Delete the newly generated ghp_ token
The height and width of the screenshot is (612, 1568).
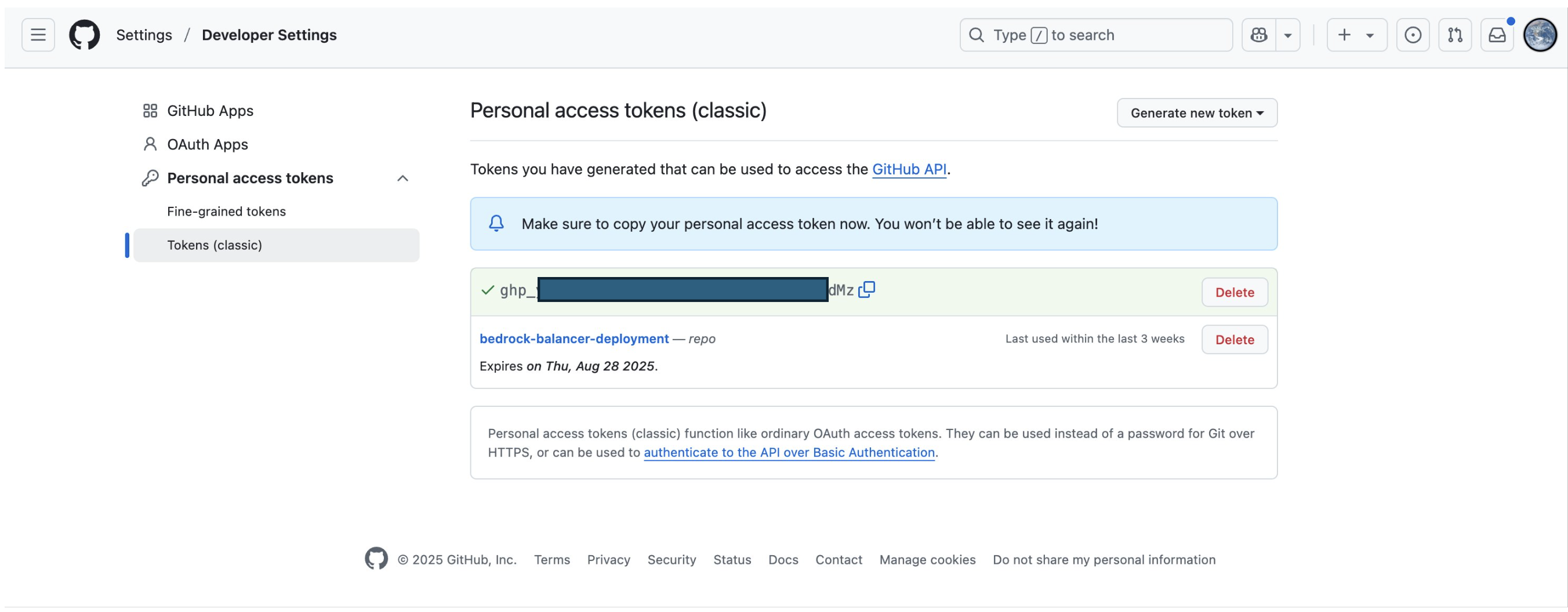coord(1235,292)
